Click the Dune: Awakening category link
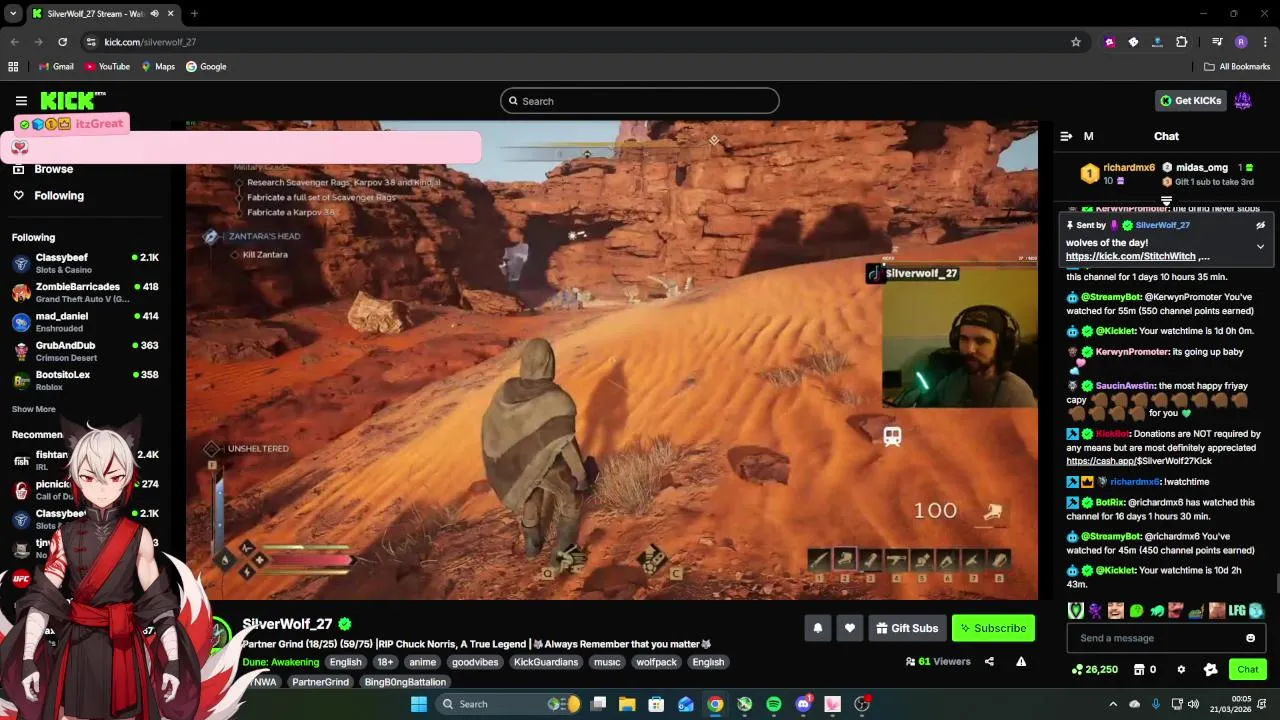The height and width of the screenshot is (720, 1280). click(x=281, y=662)
